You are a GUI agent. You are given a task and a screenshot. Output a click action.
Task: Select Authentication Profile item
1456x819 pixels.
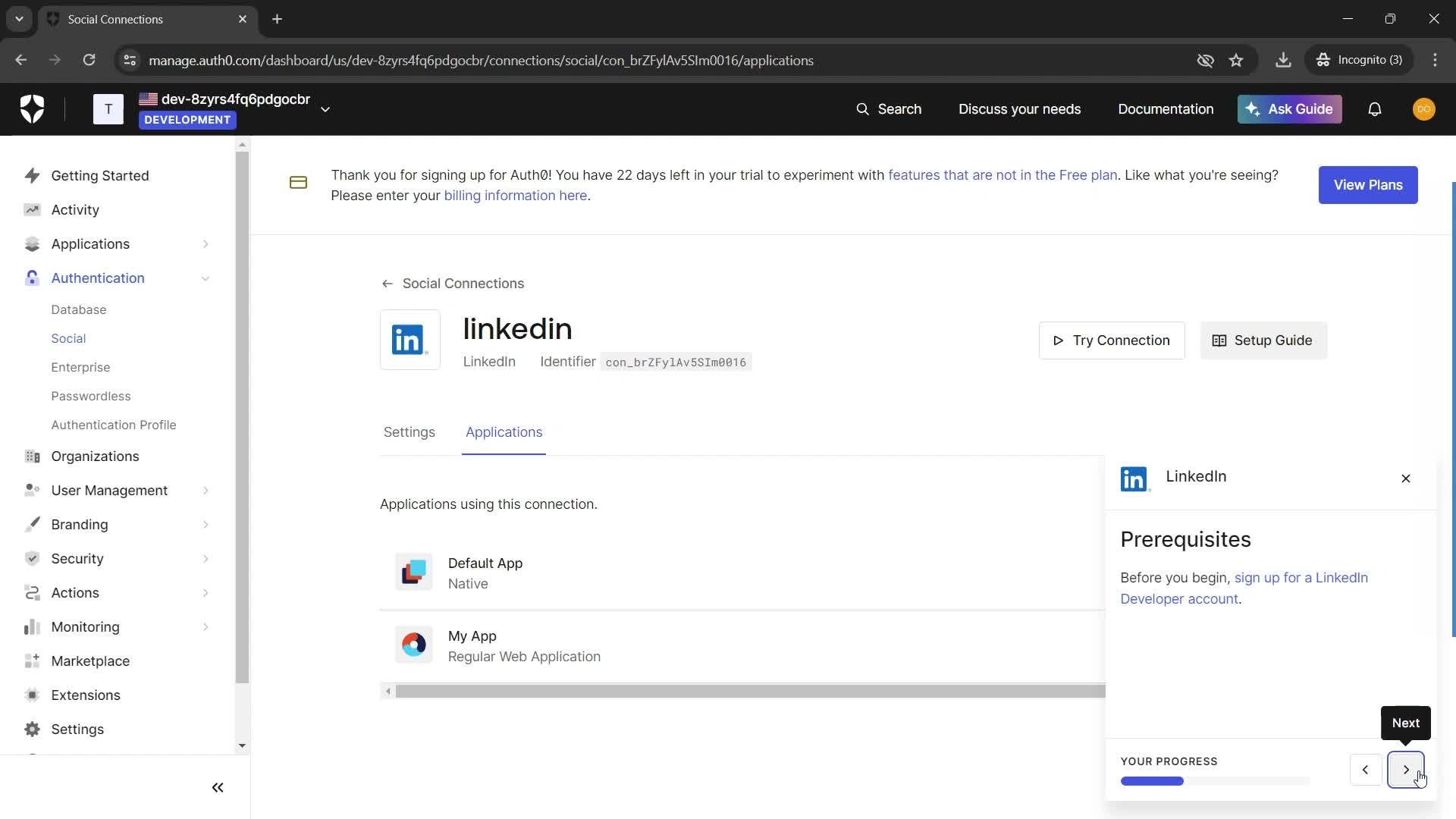[x=113, y=425]
